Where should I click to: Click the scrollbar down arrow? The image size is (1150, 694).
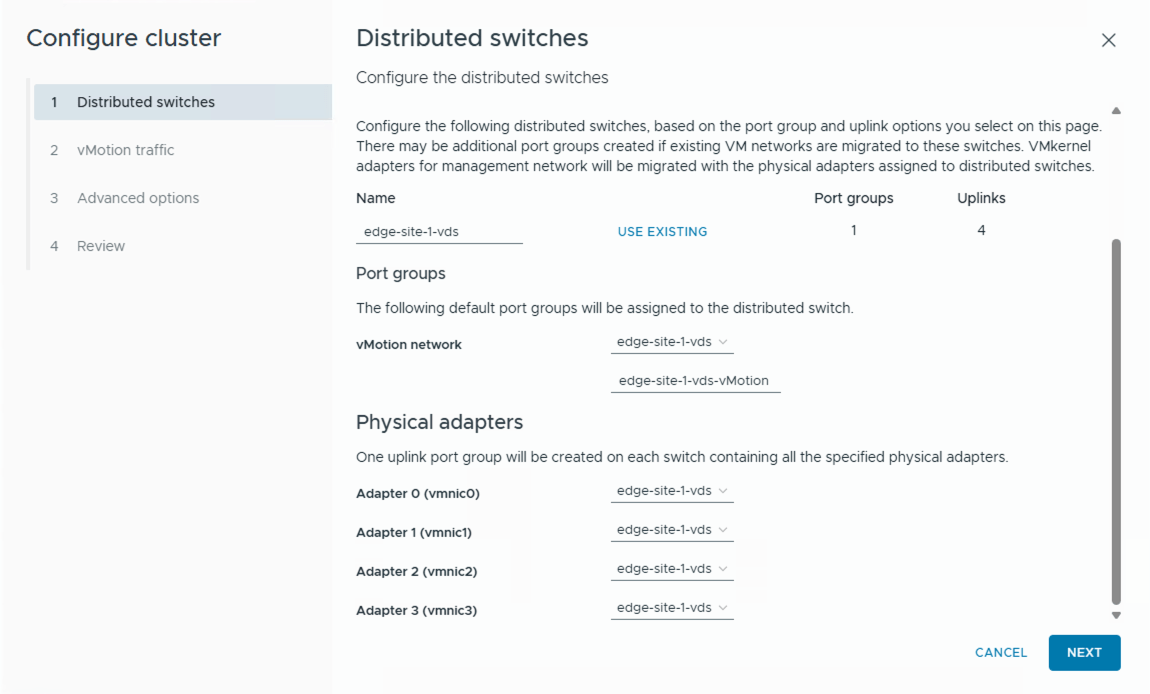(x=1114, y=615)
